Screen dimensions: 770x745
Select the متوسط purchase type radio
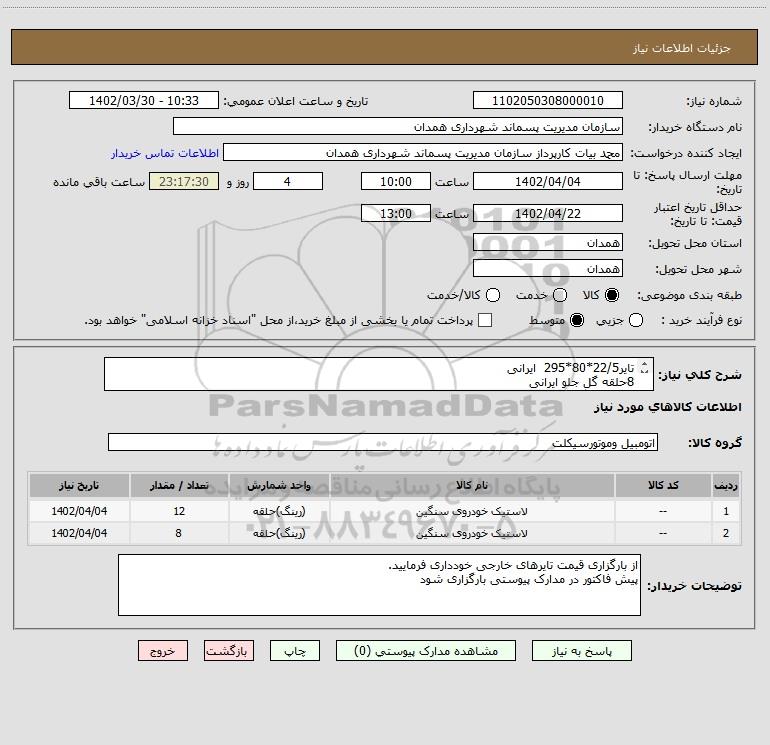pos(577,320)
